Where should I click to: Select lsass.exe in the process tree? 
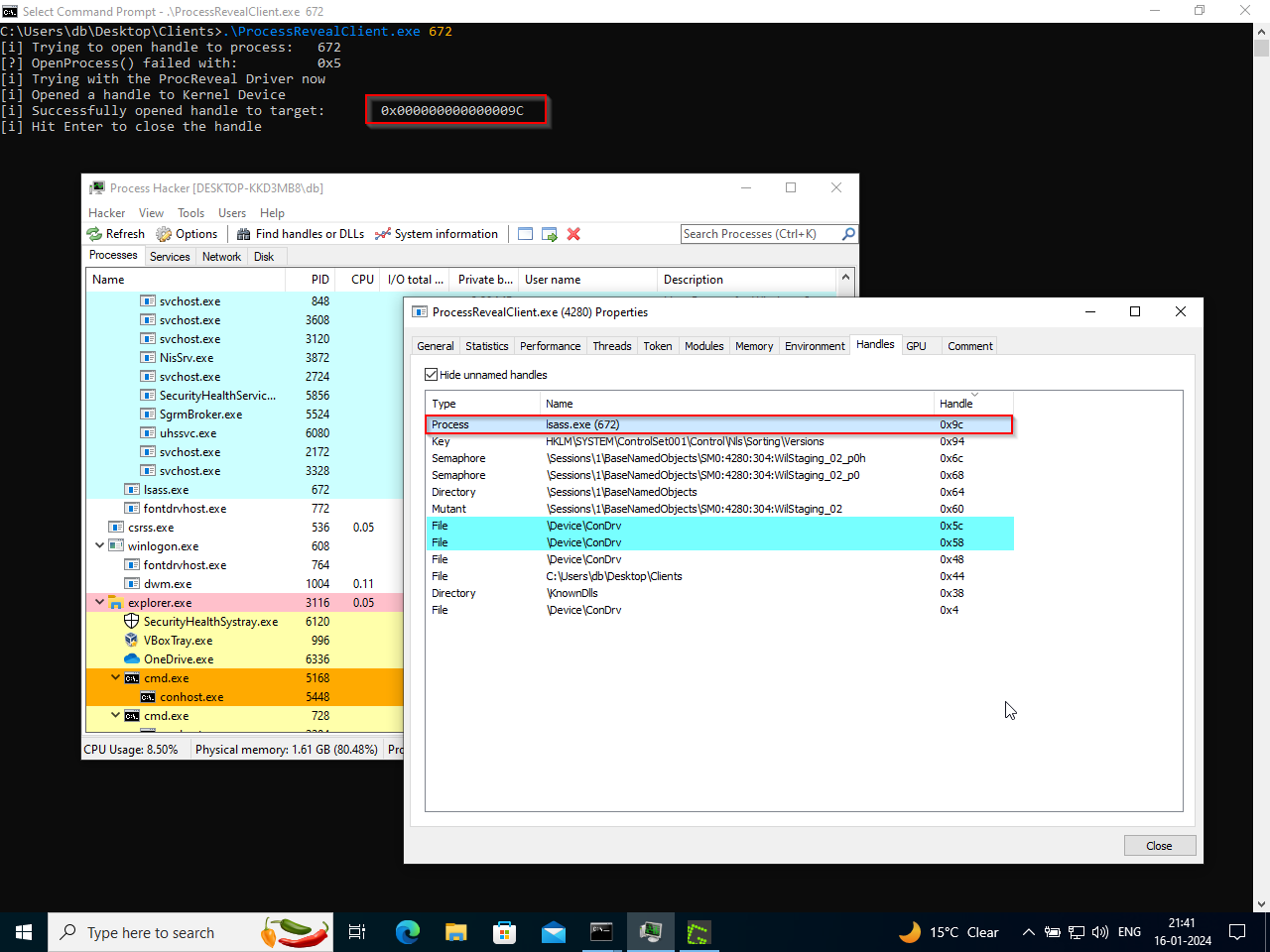[245, 490]
